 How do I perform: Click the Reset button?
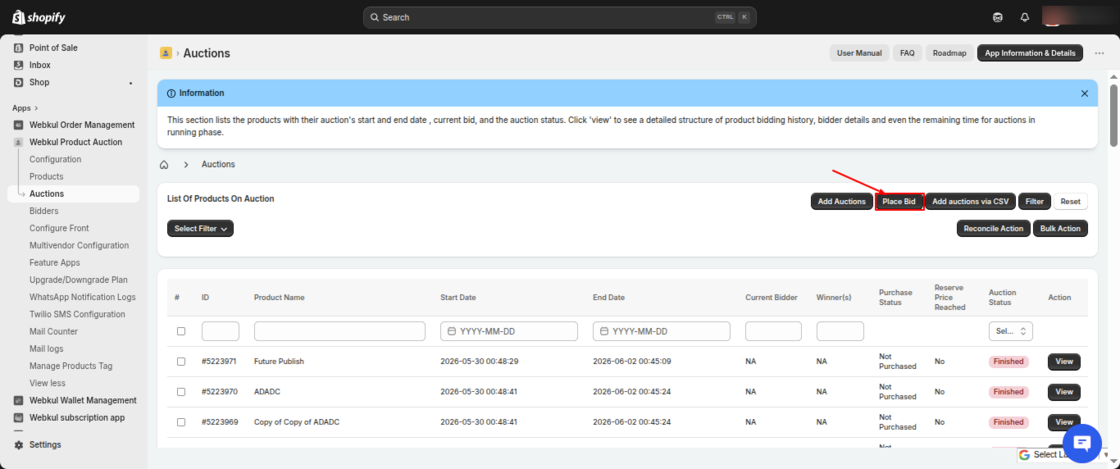(x=1070, y=202)
